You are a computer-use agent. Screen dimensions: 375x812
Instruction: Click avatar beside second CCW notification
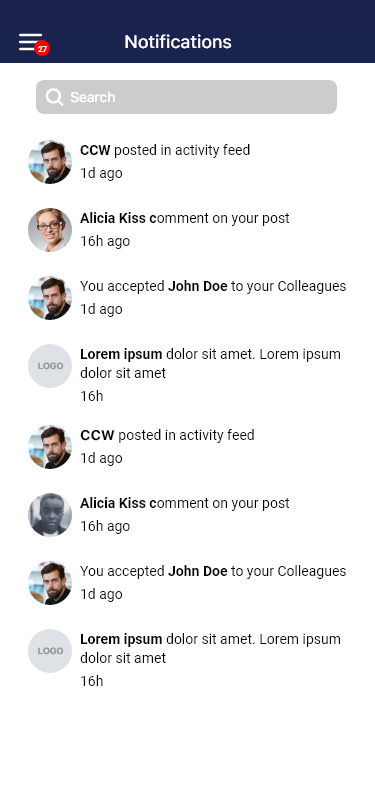(x=50, y=447)
